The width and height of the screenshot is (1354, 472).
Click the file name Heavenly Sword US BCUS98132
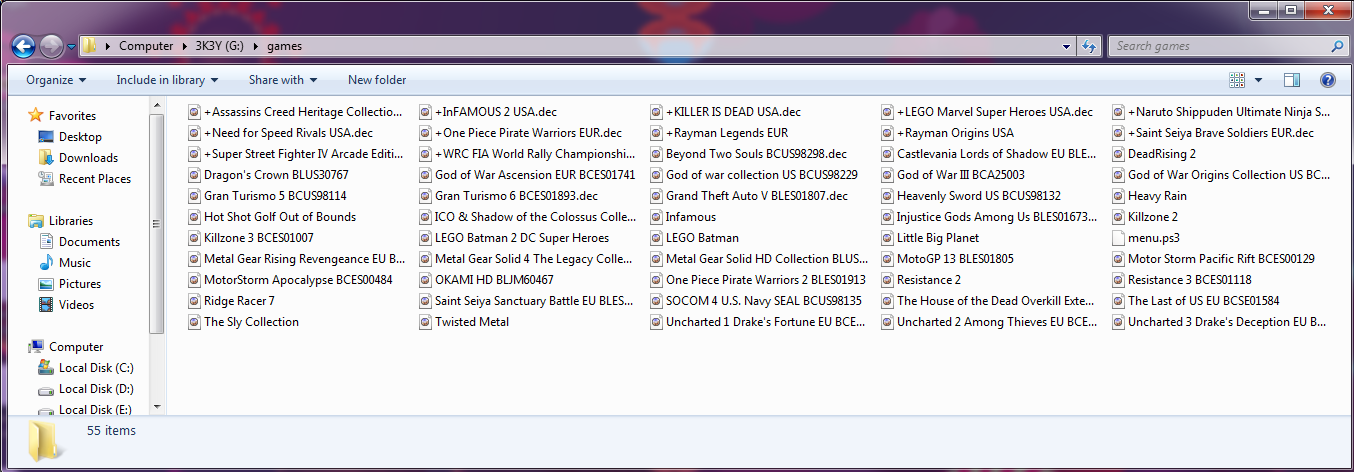979,196
